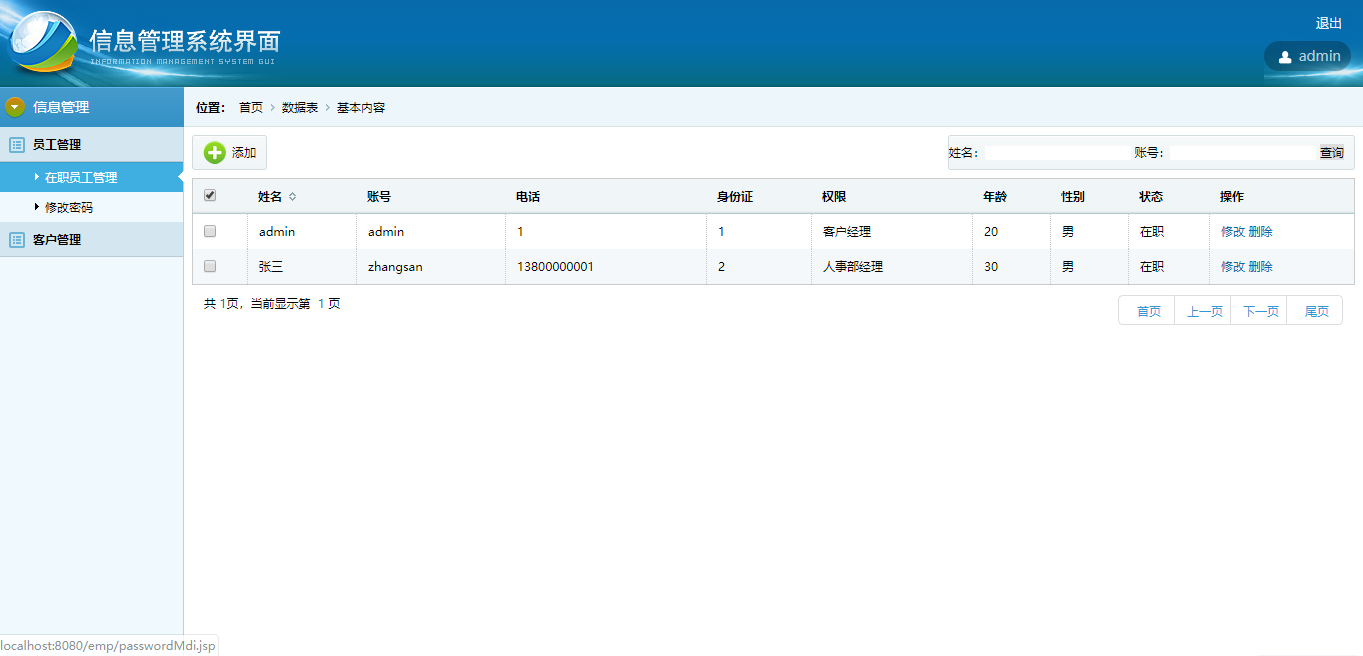Click 修改 in the 张三 row
The height and width of the screenshot is (656, 1363).
1233,267
